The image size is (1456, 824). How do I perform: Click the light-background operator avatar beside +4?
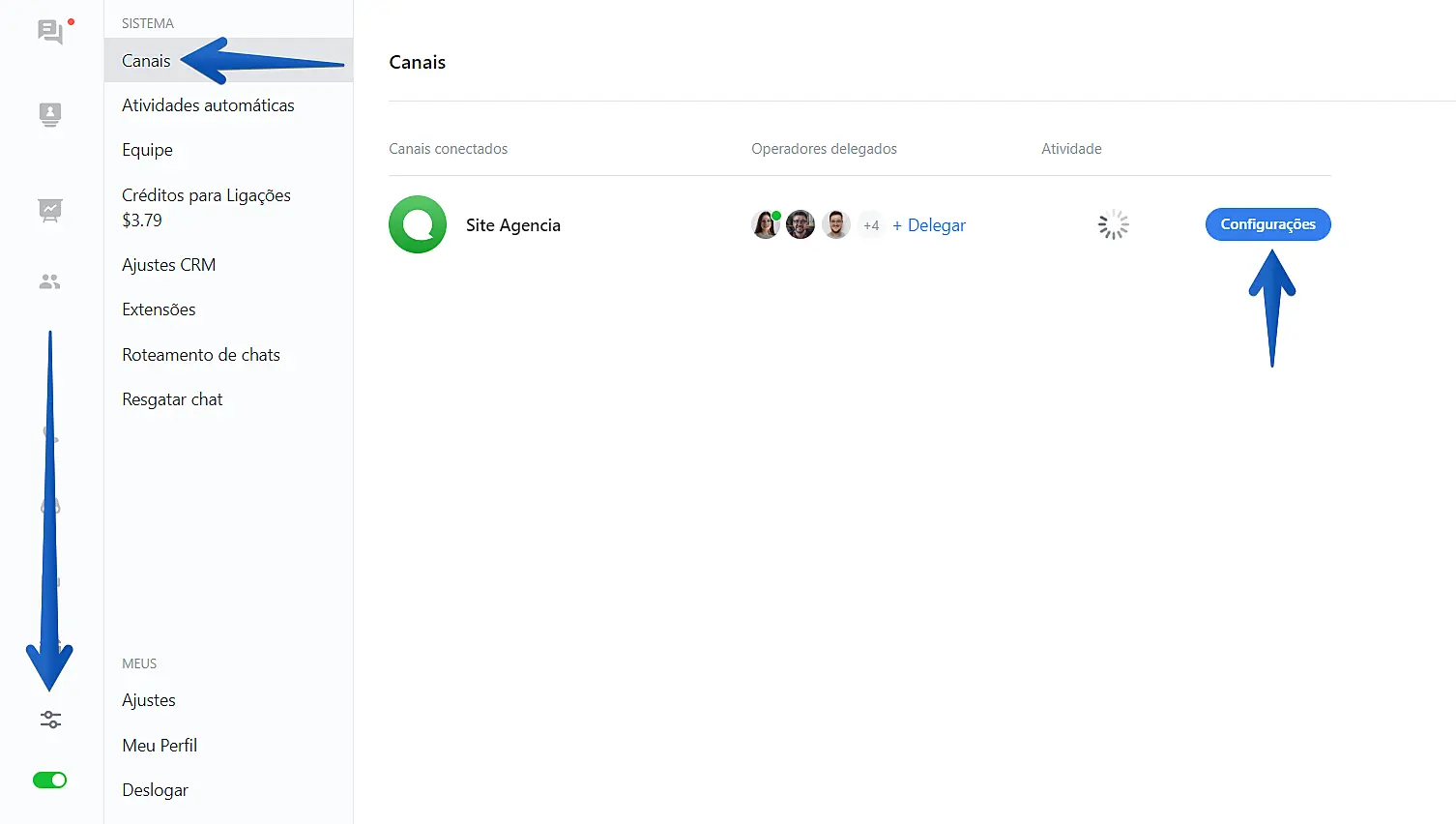pyautogui.click(x=836, y=224)
